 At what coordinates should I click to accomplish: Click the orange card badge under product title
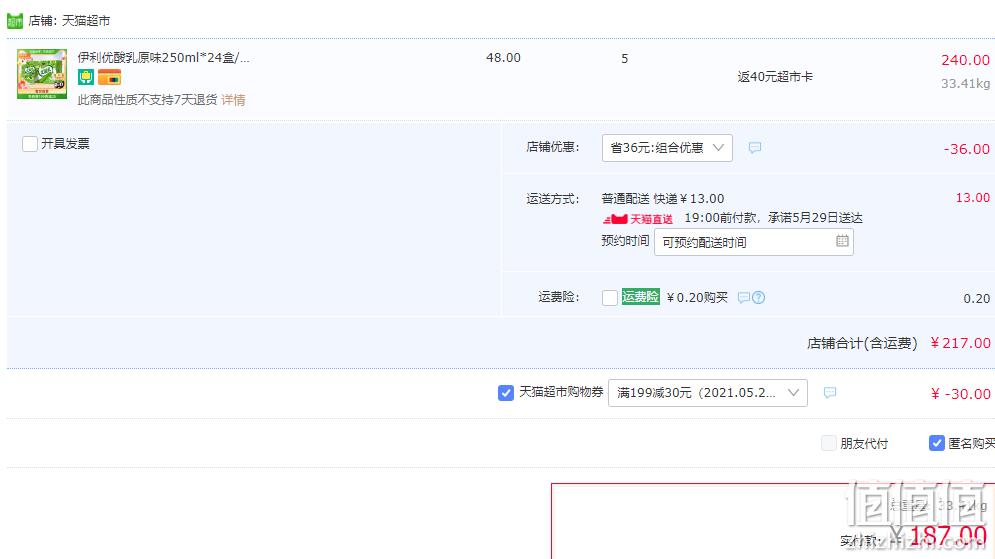pyautogui.click(x=109, y=77)
